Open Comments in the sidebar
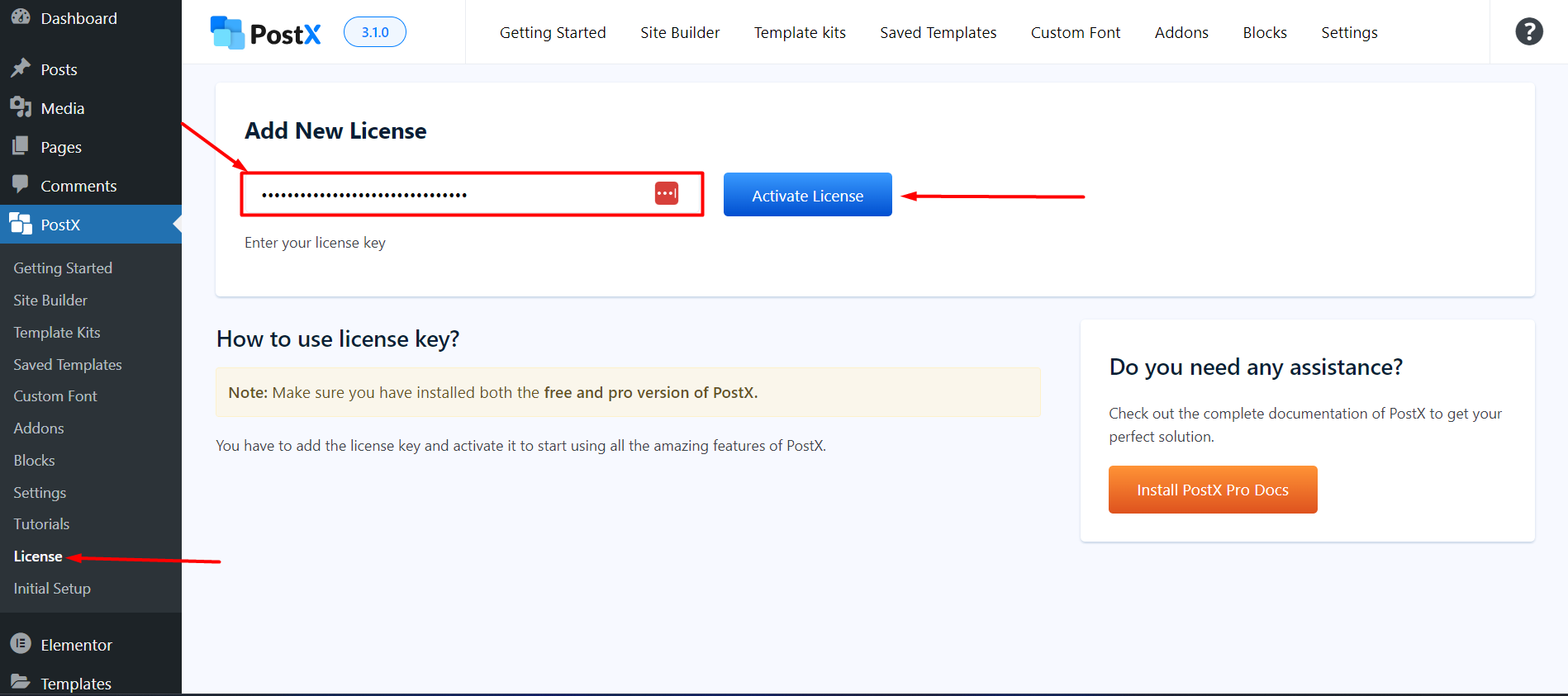Image resolution: width=1568 pixels, height=696 pixels. pyautogui.click(x=91, y=186)
